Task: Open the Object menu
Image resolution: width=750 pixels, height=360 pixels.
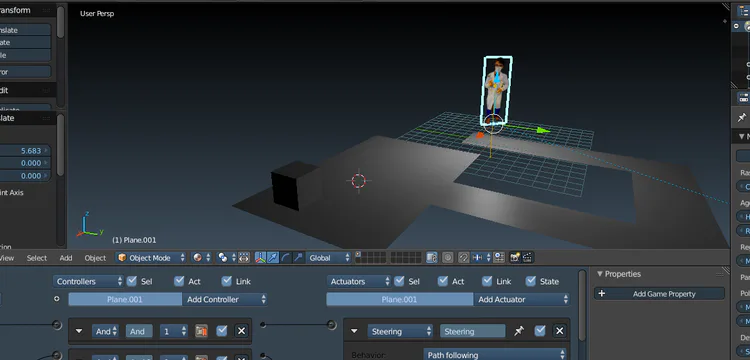Action: click(x=95, y=258)
